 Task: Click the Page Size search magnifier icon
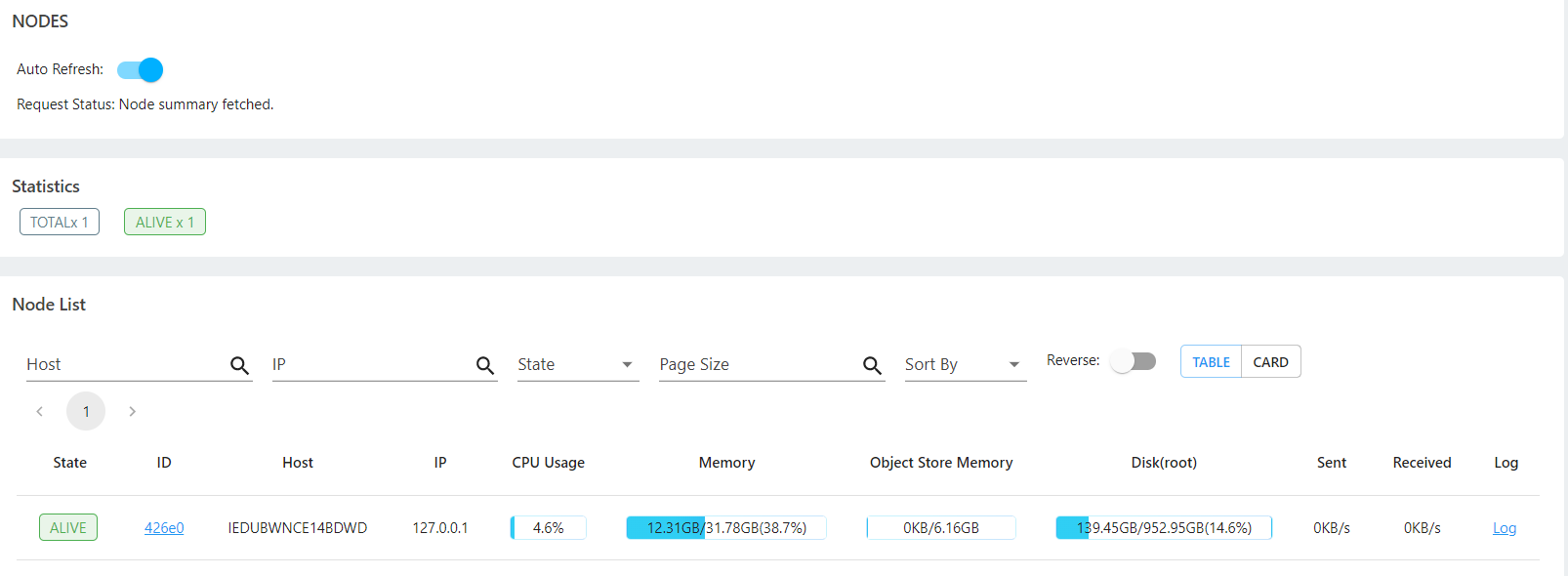pos(872,365)
